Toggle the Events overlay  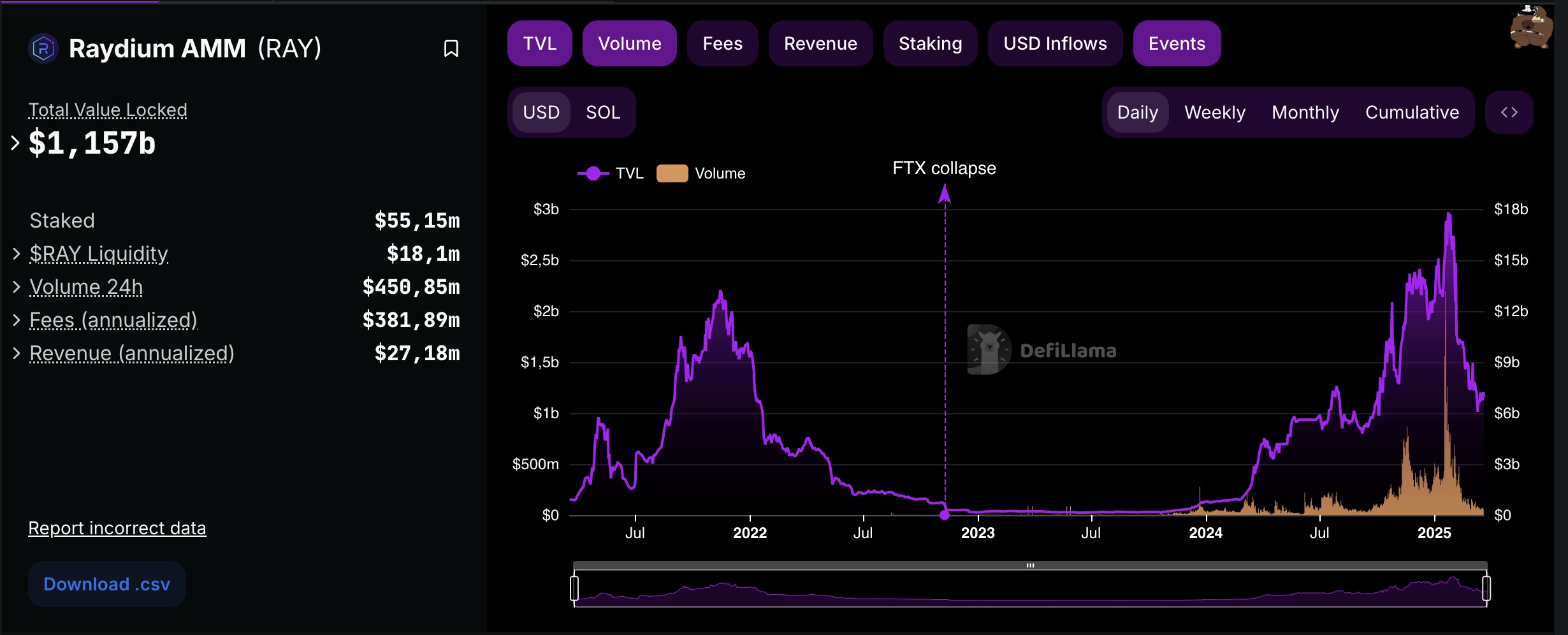coord(1177,43)
